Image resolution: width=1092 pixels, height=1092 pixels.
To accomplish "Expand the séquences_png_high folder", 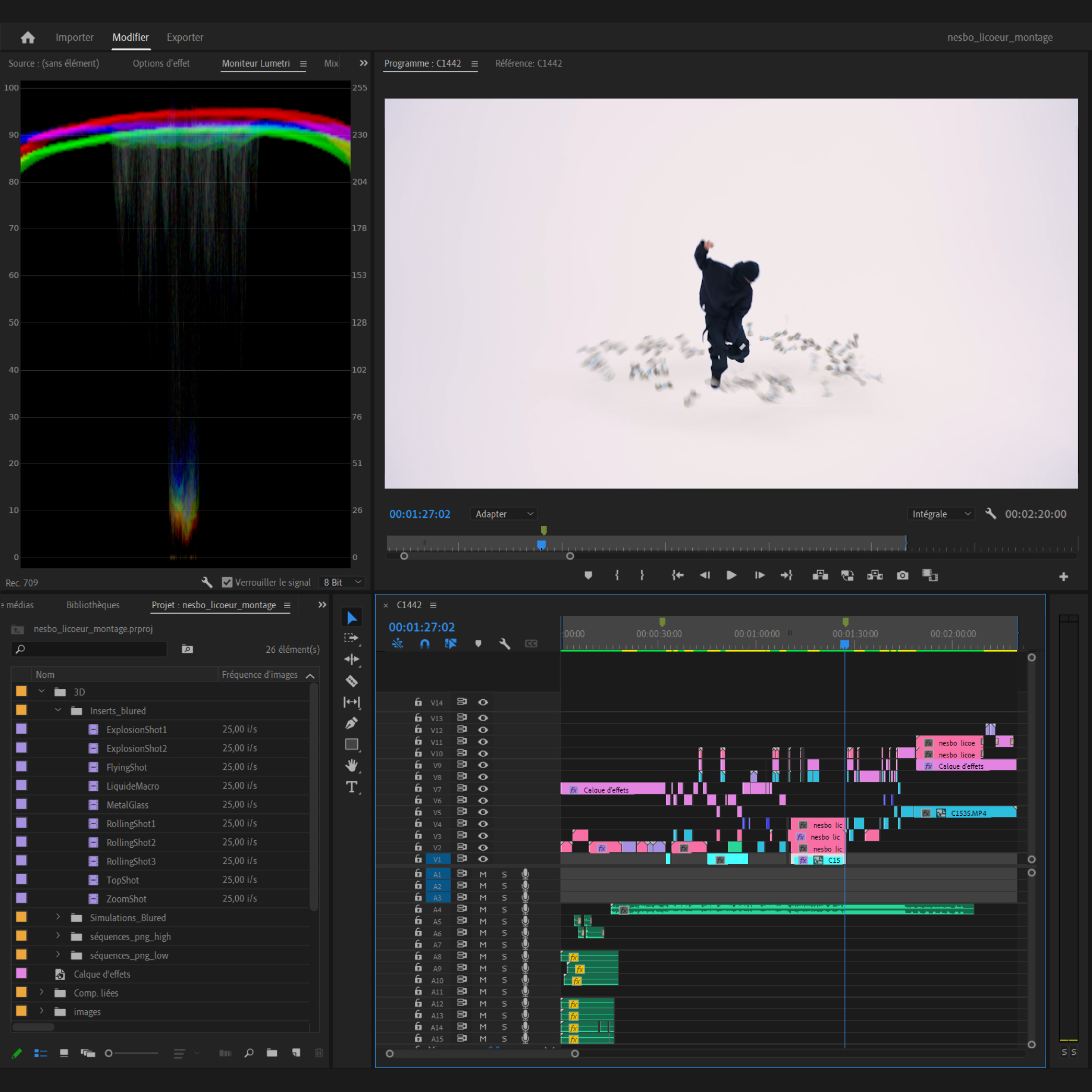I will (x=58, y=936).
